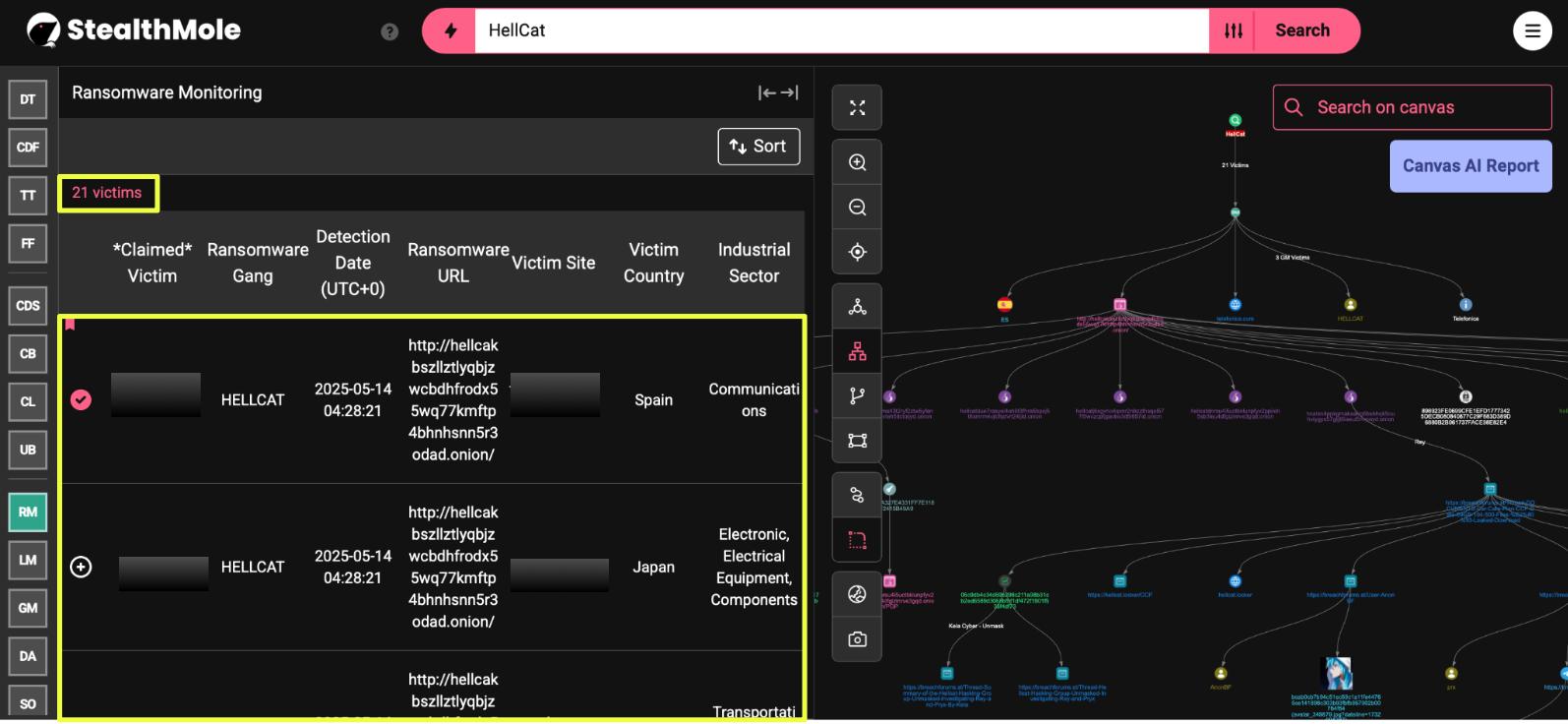Click the fit-to-screen canvas icon

(857, 108)
